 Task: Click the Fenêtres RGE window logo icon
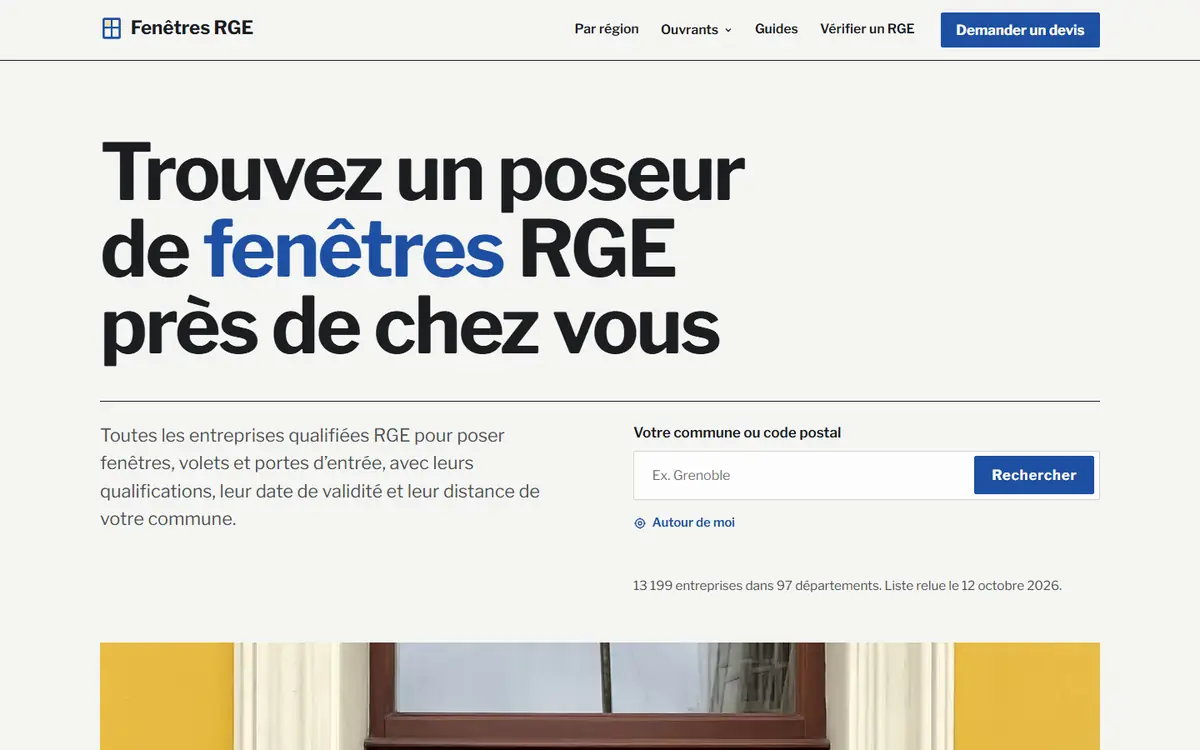(111, 28)
